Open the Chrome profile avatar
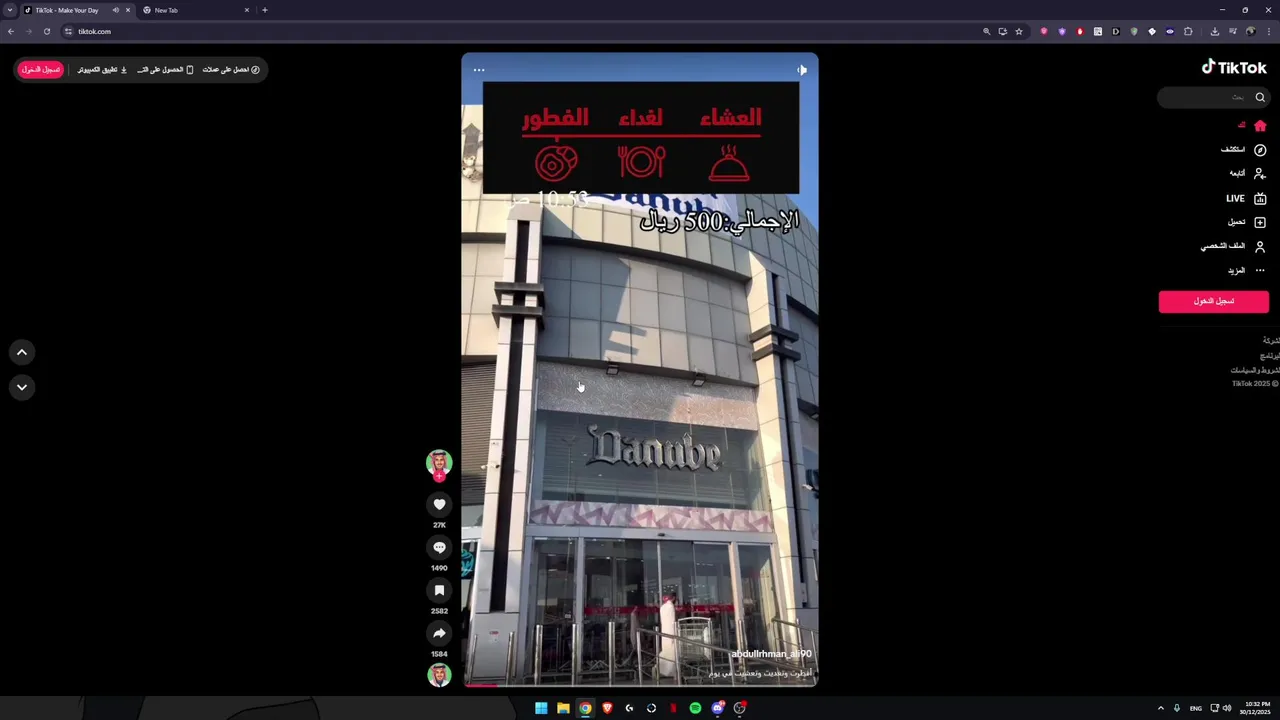The height and width of the screenshot is (720, 1280). tap(1250, 31)
